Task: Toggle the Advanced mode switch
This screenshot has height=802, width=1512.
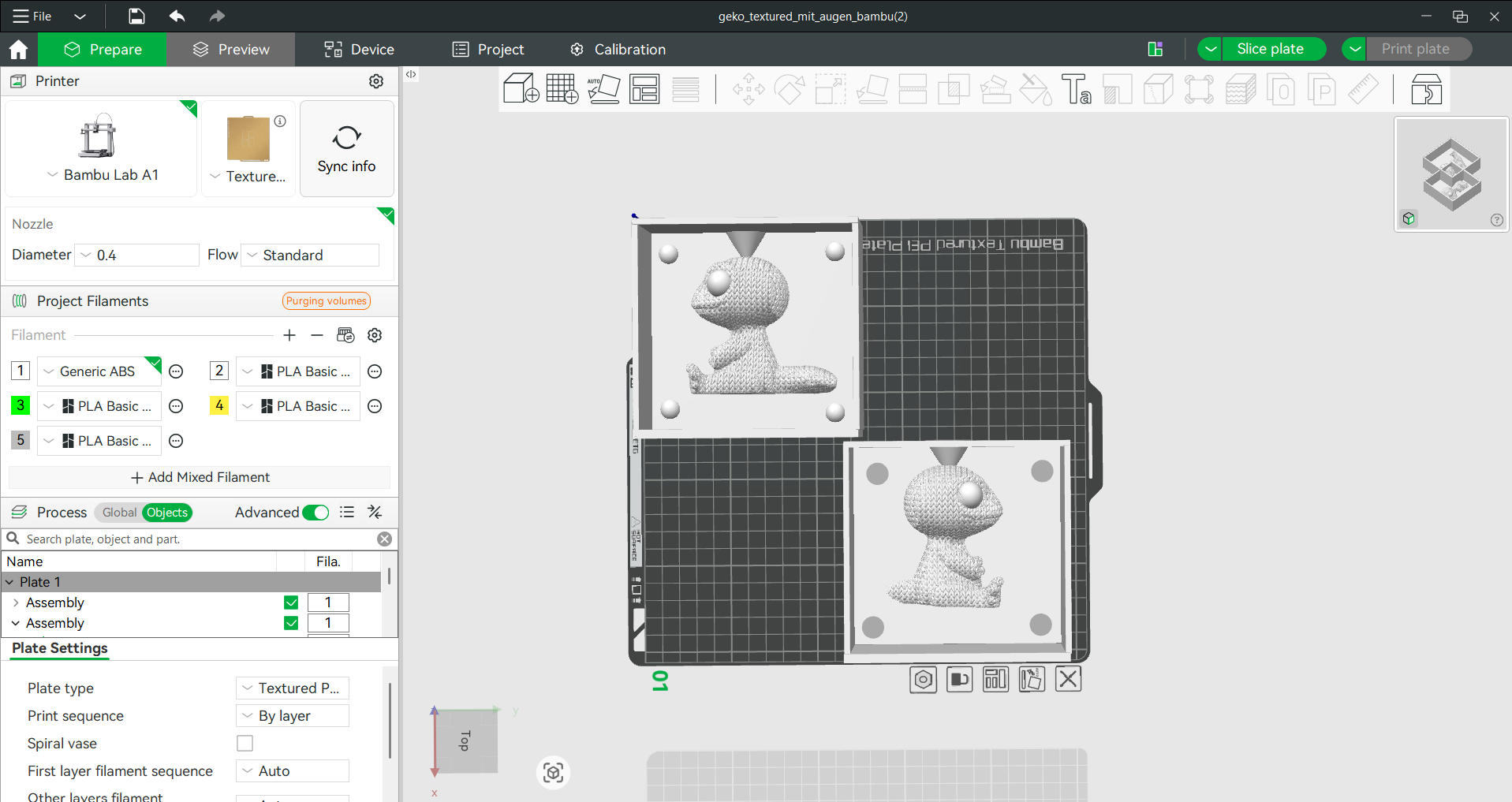Action: pos(315,513)
